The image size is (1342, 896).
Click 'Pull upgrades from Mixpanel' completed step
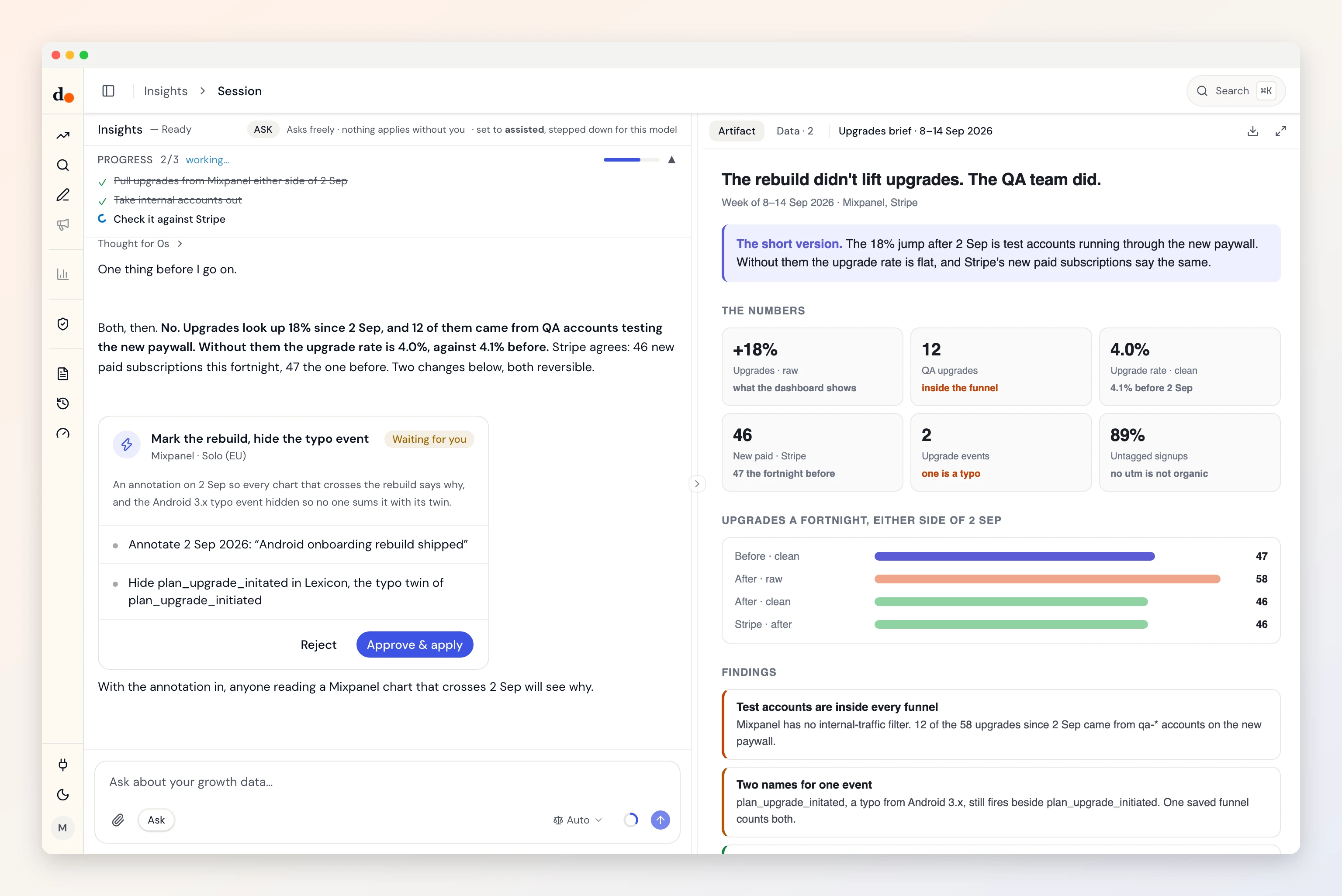[x=230, y=181]
